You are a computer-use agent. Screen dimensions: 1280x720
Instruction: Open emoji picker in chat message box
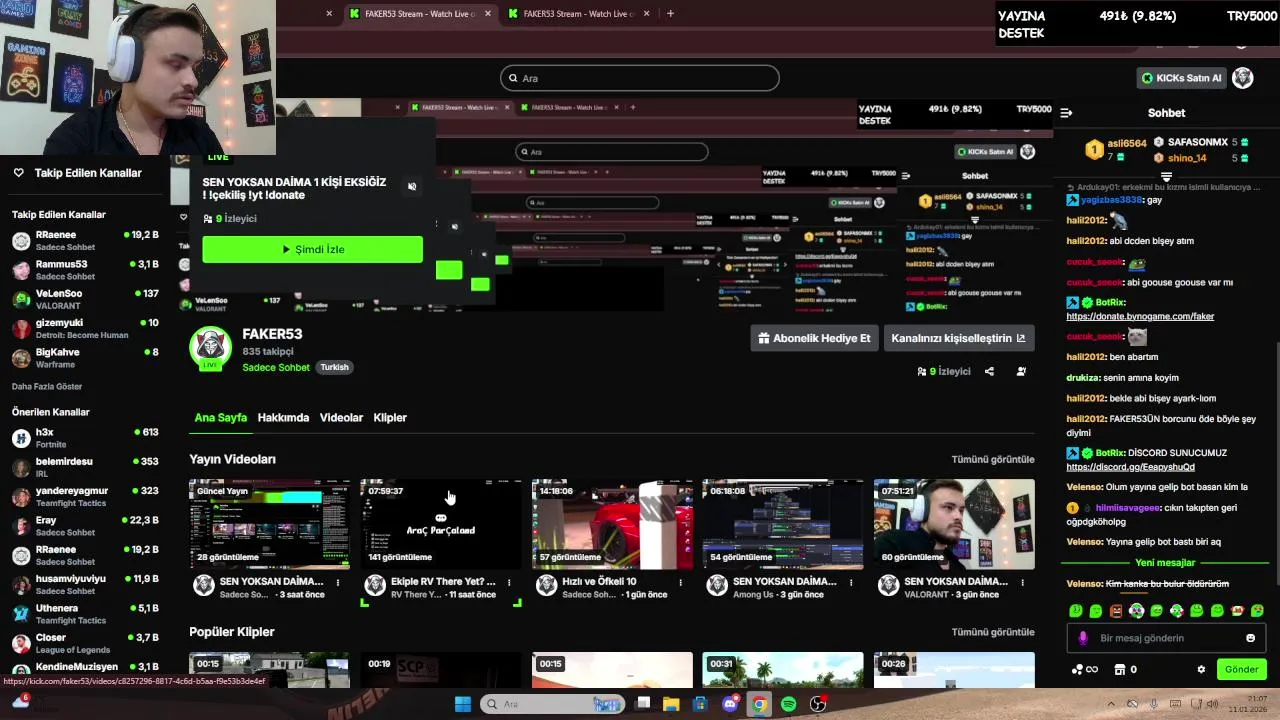[1250, 638]
